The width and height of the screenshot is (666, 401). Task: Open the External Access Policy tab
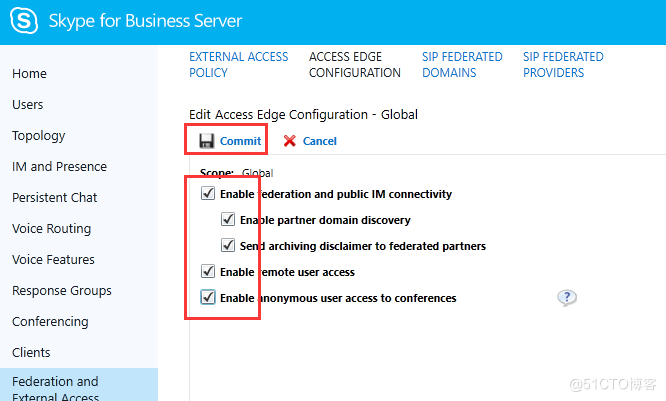pyautogui.click(x=239, y=65)
